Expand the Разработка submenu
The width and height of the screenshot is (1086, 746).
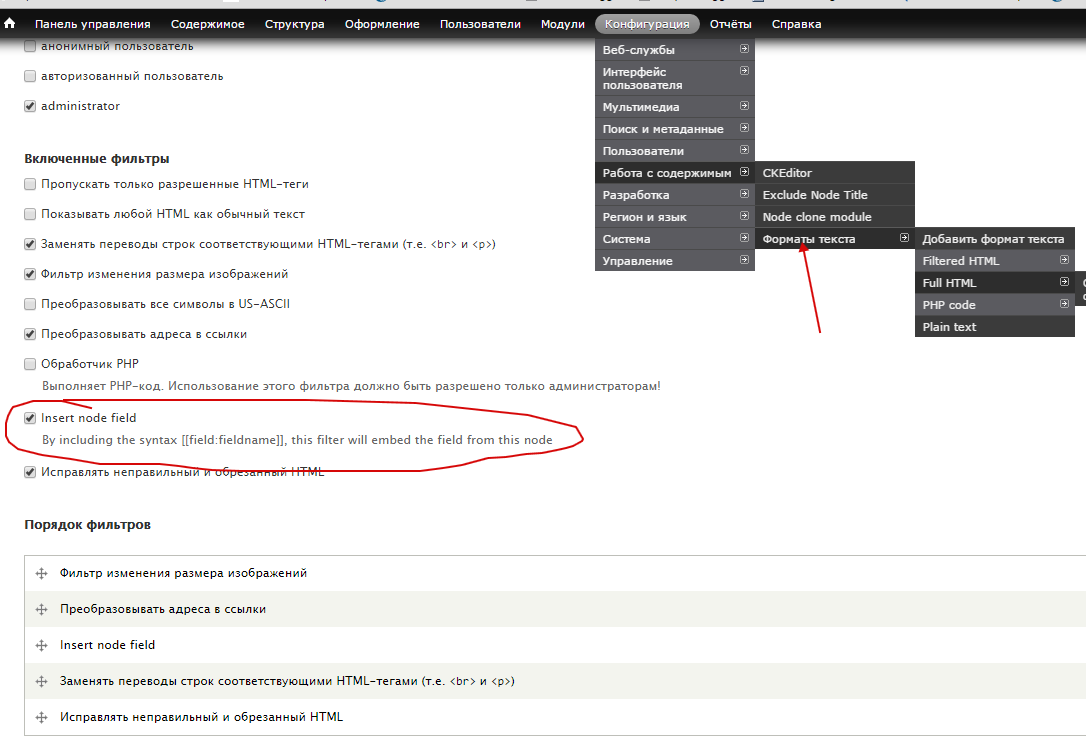pos(744,194)
